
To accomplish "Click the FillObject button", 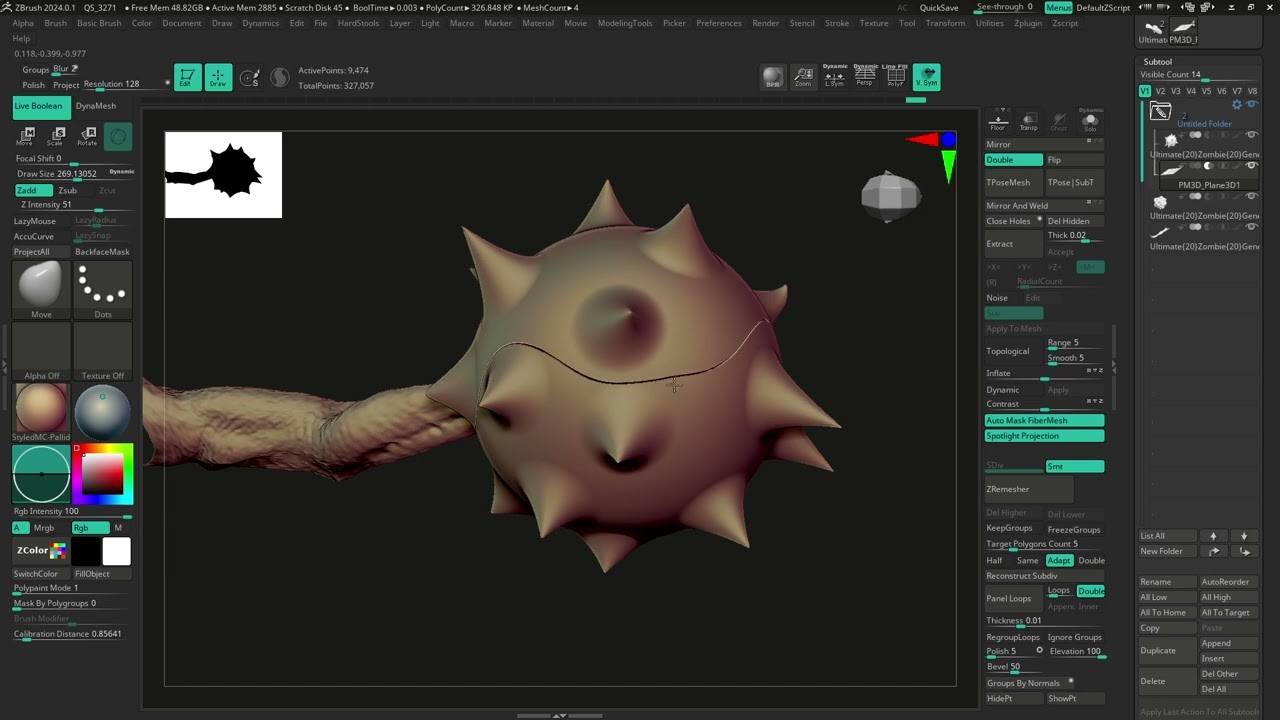I will click(x=102, y=574).
